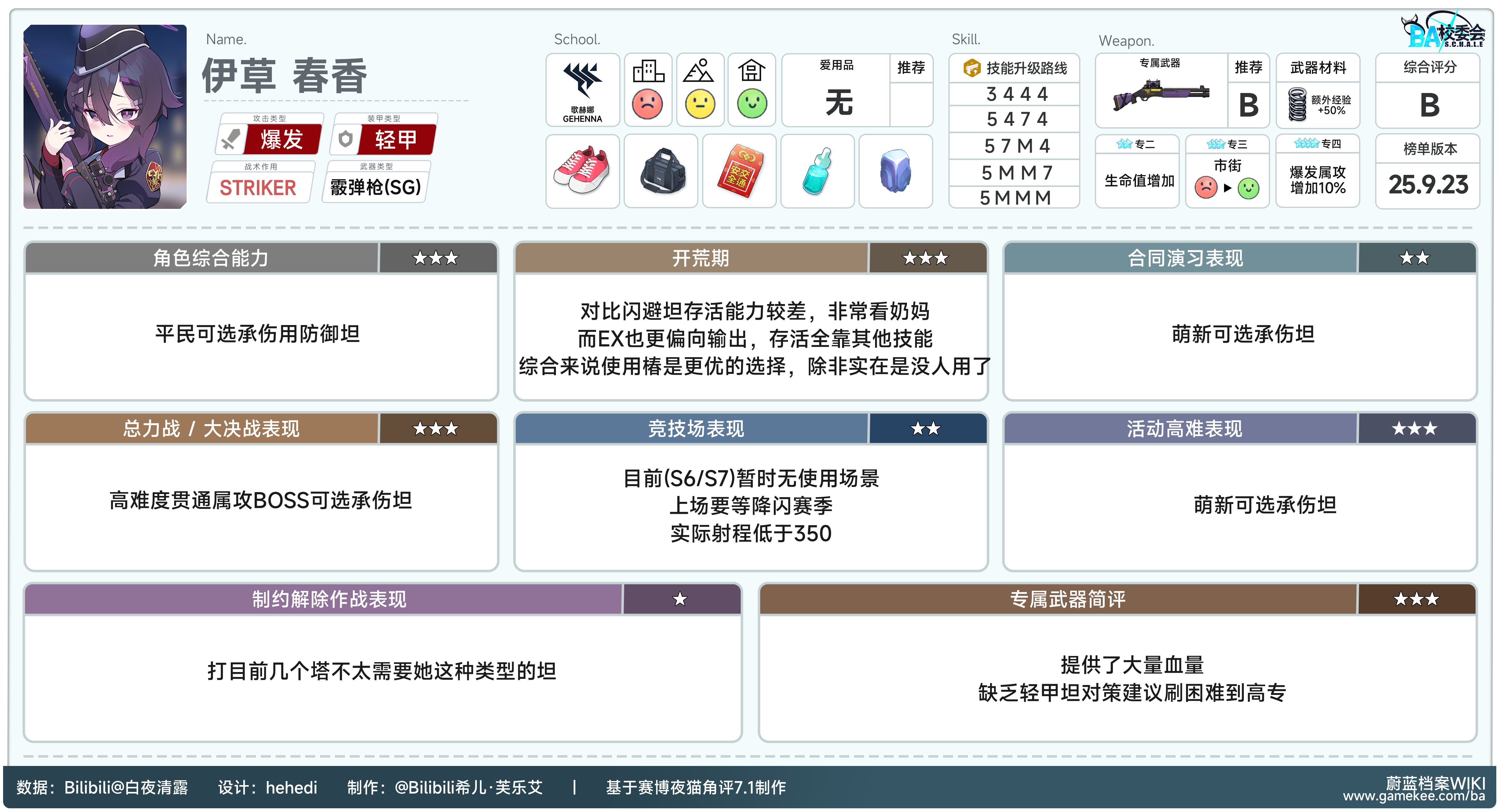Click the 轻甲 armor type badge

click(x=396, y=140)
